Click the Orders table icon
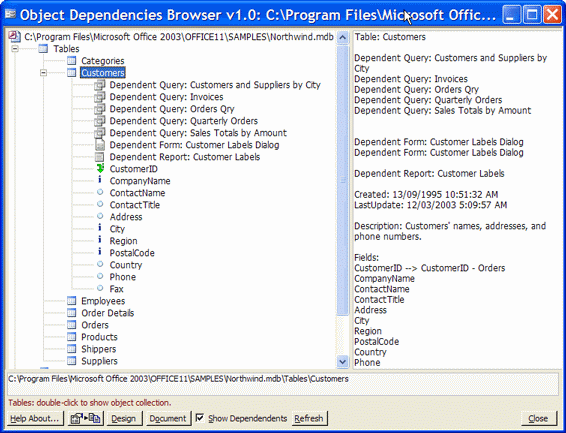Image resolution: width=566 pixels, height=433 pixels. click(72, 325)
